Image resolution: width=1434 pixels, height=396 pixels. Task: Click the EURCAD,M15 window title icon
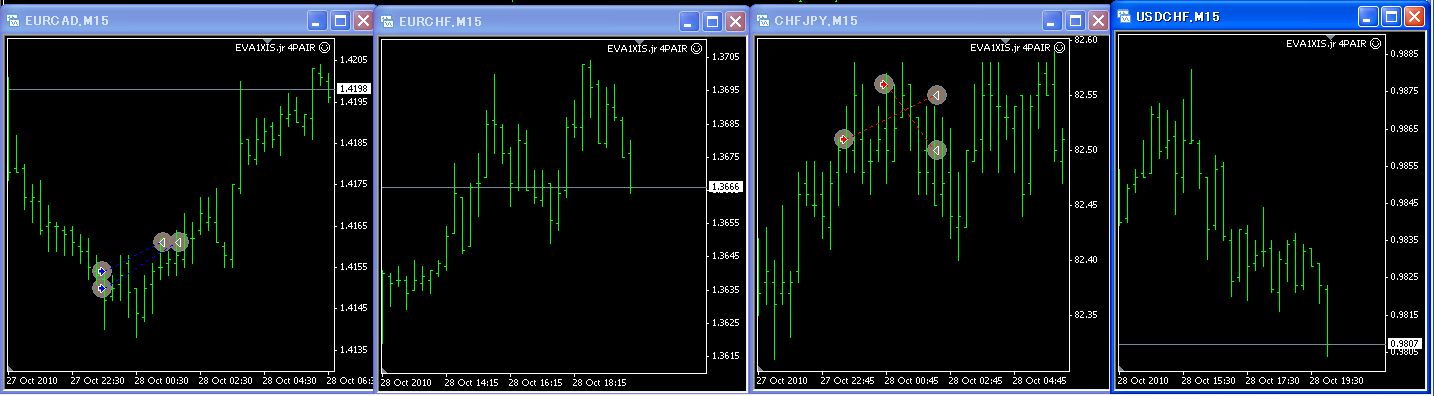click(x=14, y=20)
